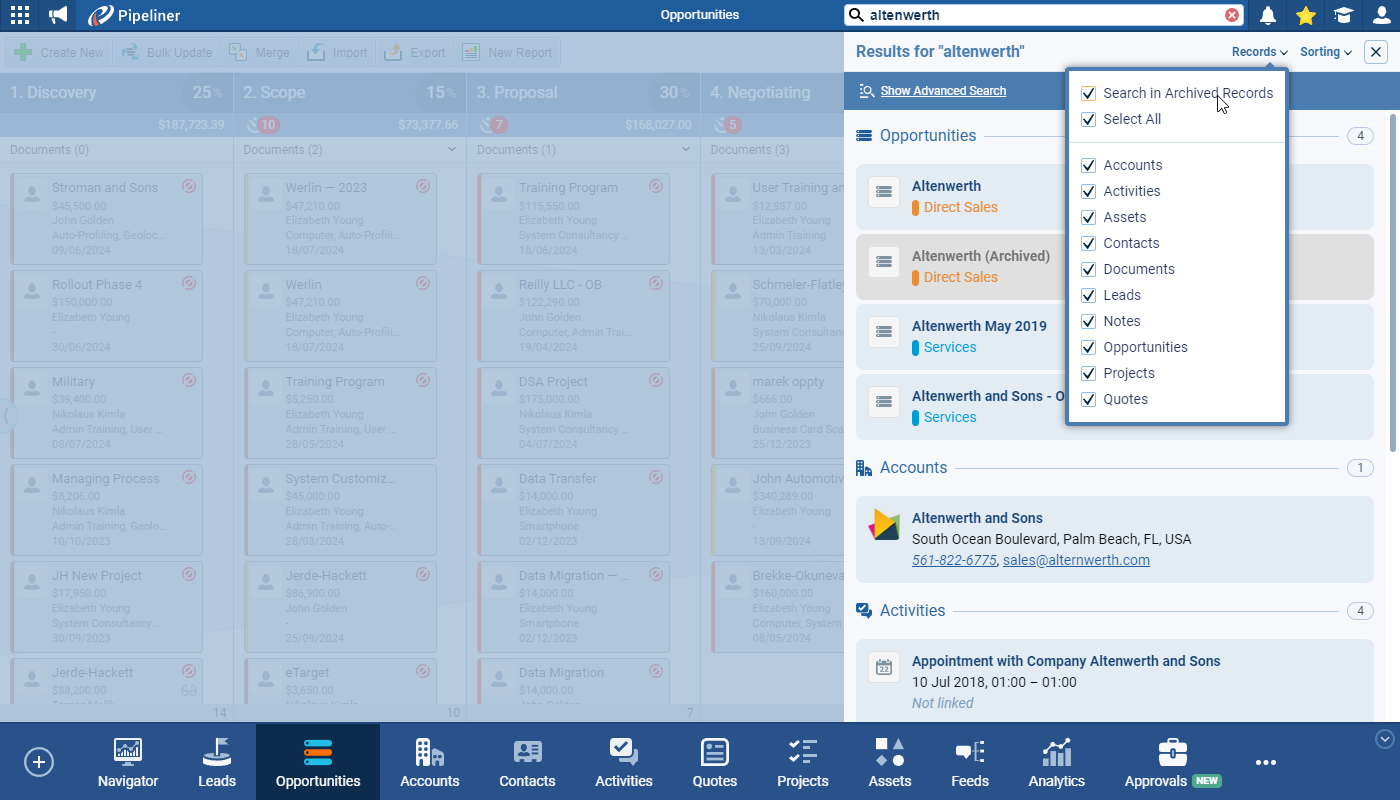Switch to the Accounts tab
This screenshot has height=800, width=1400.
click(x=429, y=762)
